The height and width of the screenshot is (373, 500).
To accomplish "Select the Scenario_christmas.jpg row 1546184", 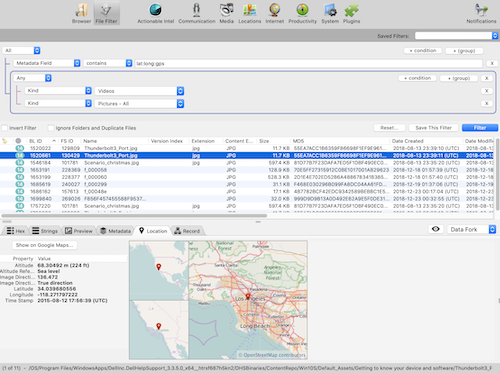I will click(247, 163).
